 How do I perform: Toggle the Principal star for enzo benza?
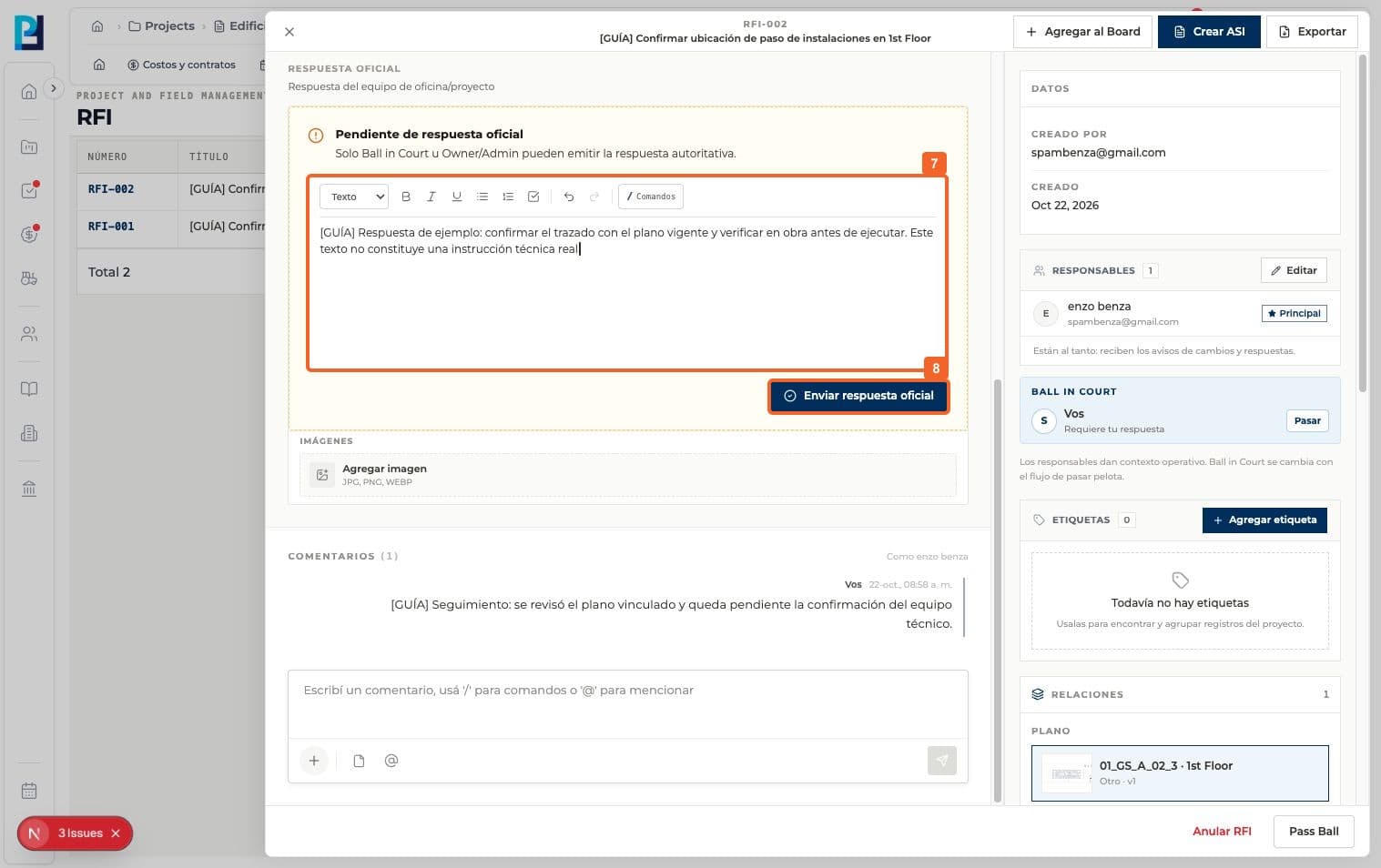1294,313
